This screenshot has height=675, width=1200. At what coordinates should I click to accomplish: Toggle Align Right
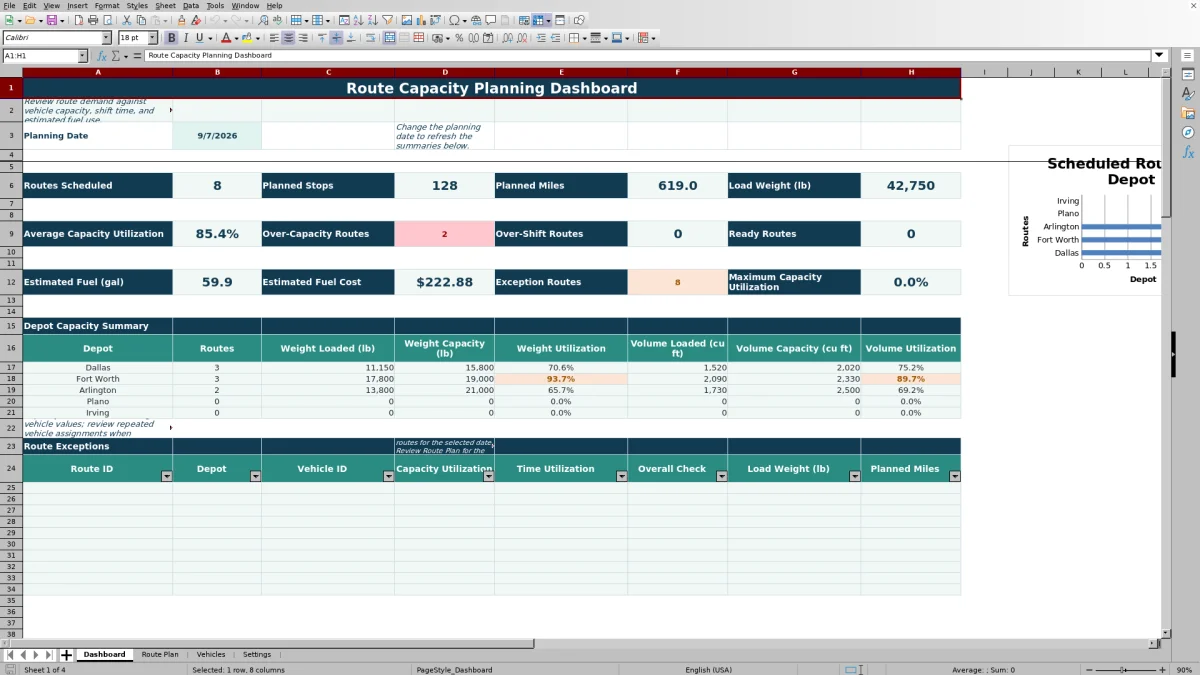coord(302,38)
